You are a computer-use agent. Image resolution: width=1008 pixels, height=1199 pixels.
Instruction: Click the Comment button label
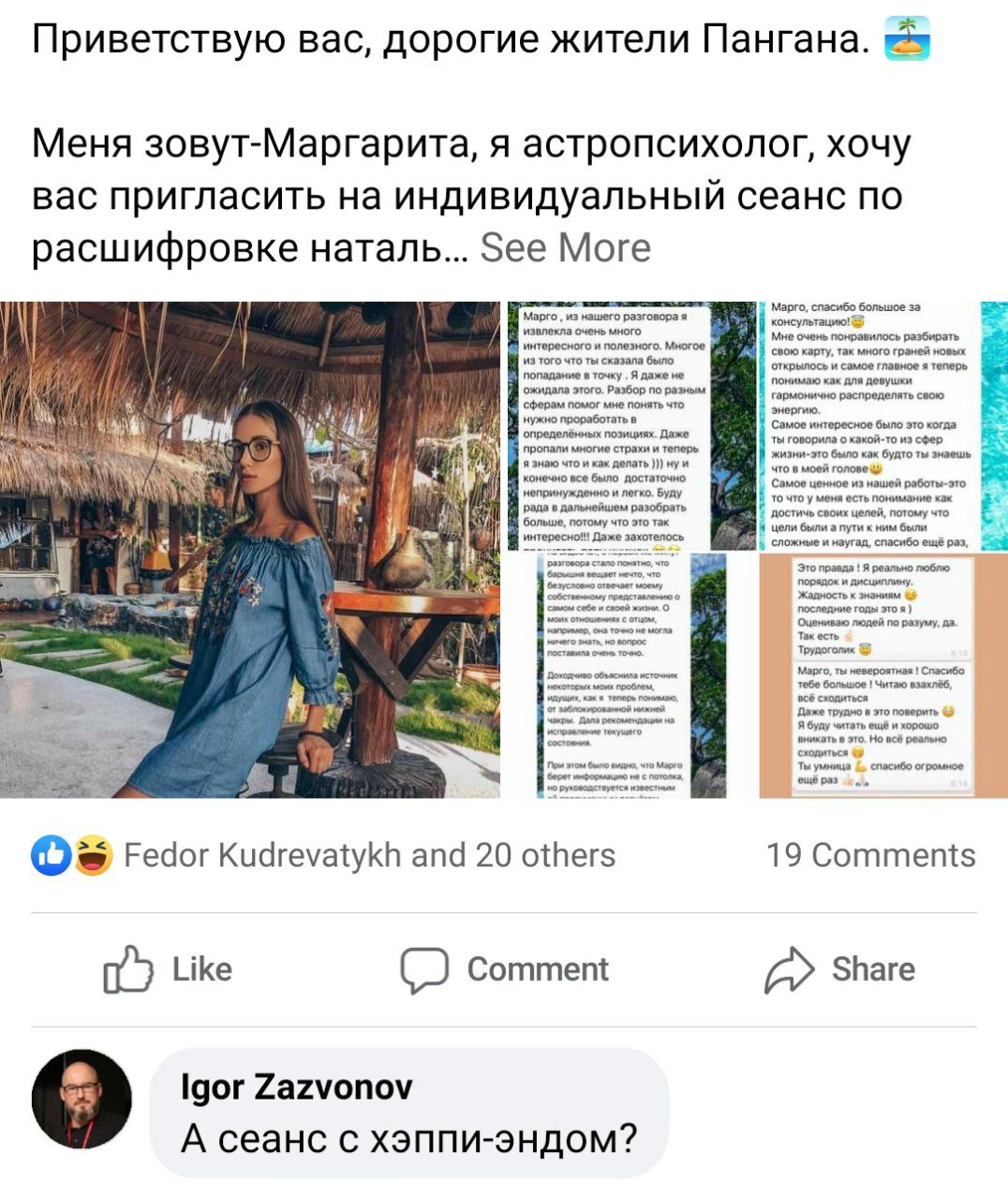coord(538,970)
